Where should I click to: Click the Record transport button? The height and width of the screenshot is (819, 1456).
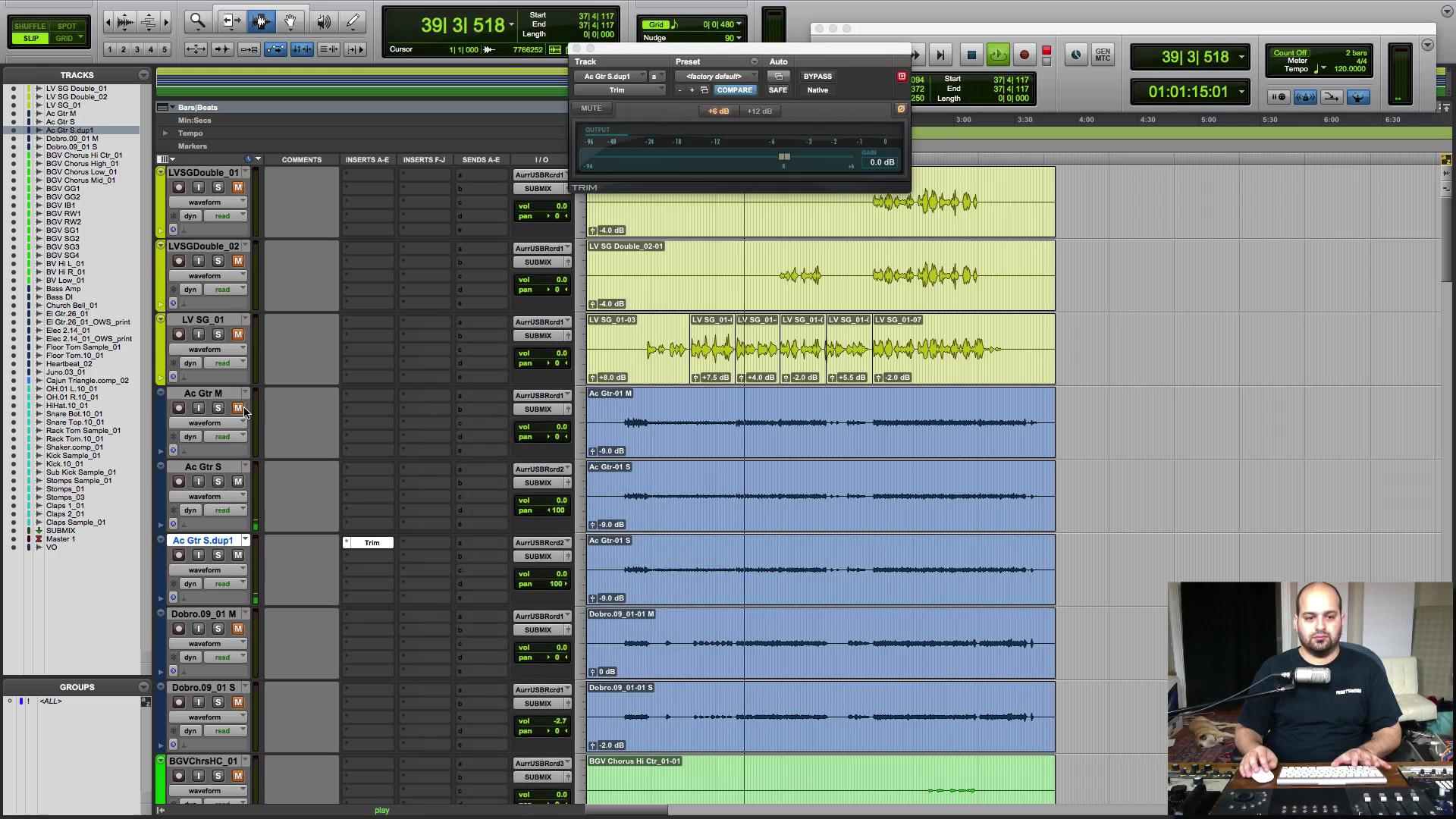tap(1025, 55)
